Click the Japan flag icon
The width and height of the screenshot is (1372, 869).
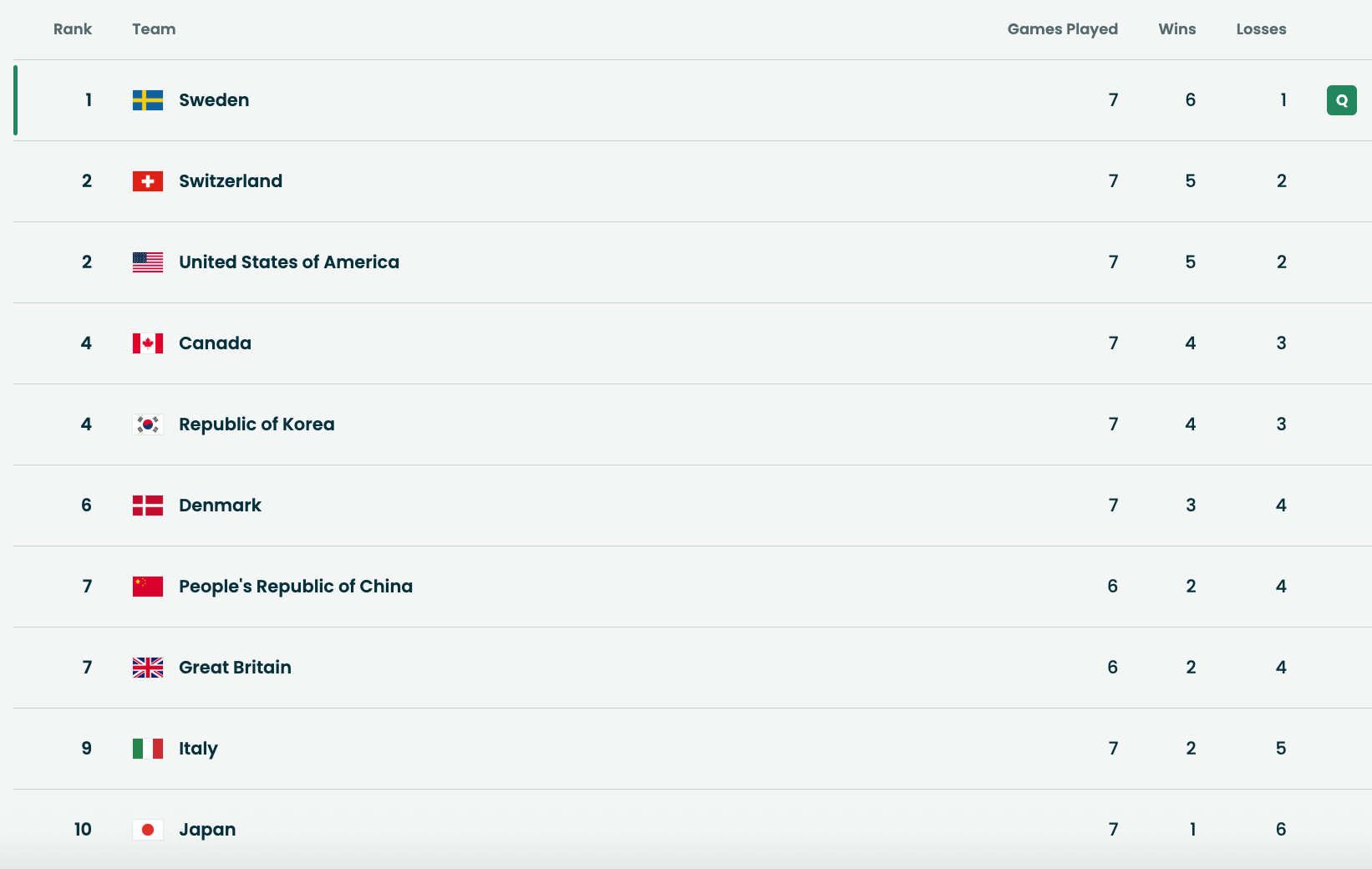click(148, 830)
